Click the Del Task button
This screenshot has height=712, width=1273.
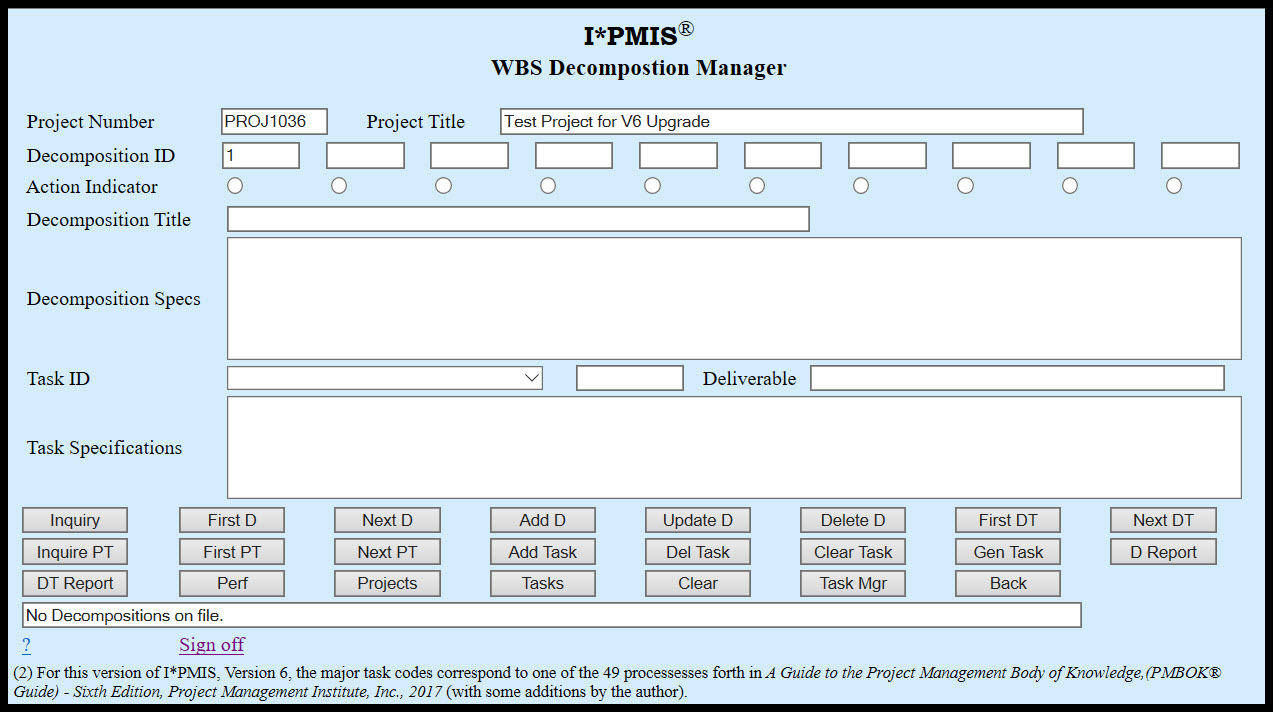pyautogui.click(x=697, y=551)
